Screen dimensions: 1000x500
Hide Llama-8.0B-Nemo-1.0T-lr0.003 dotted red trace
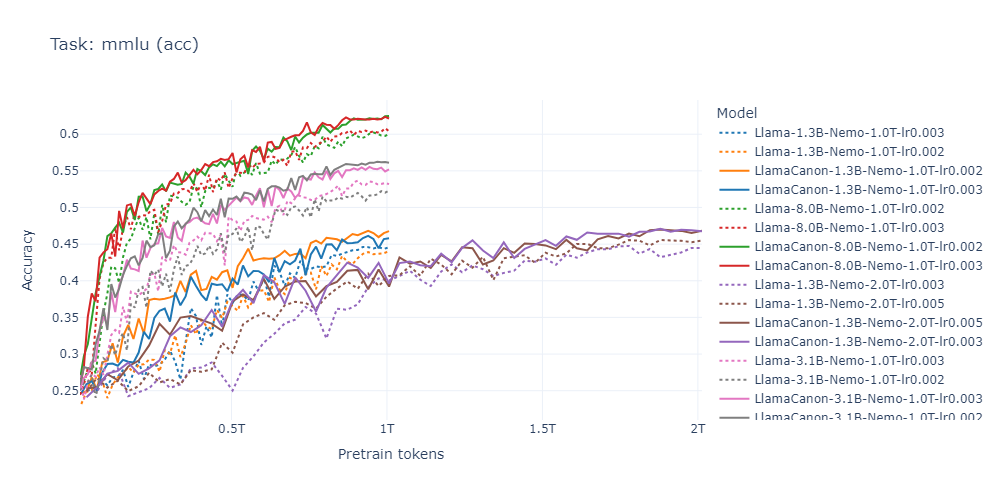point(849,228)
